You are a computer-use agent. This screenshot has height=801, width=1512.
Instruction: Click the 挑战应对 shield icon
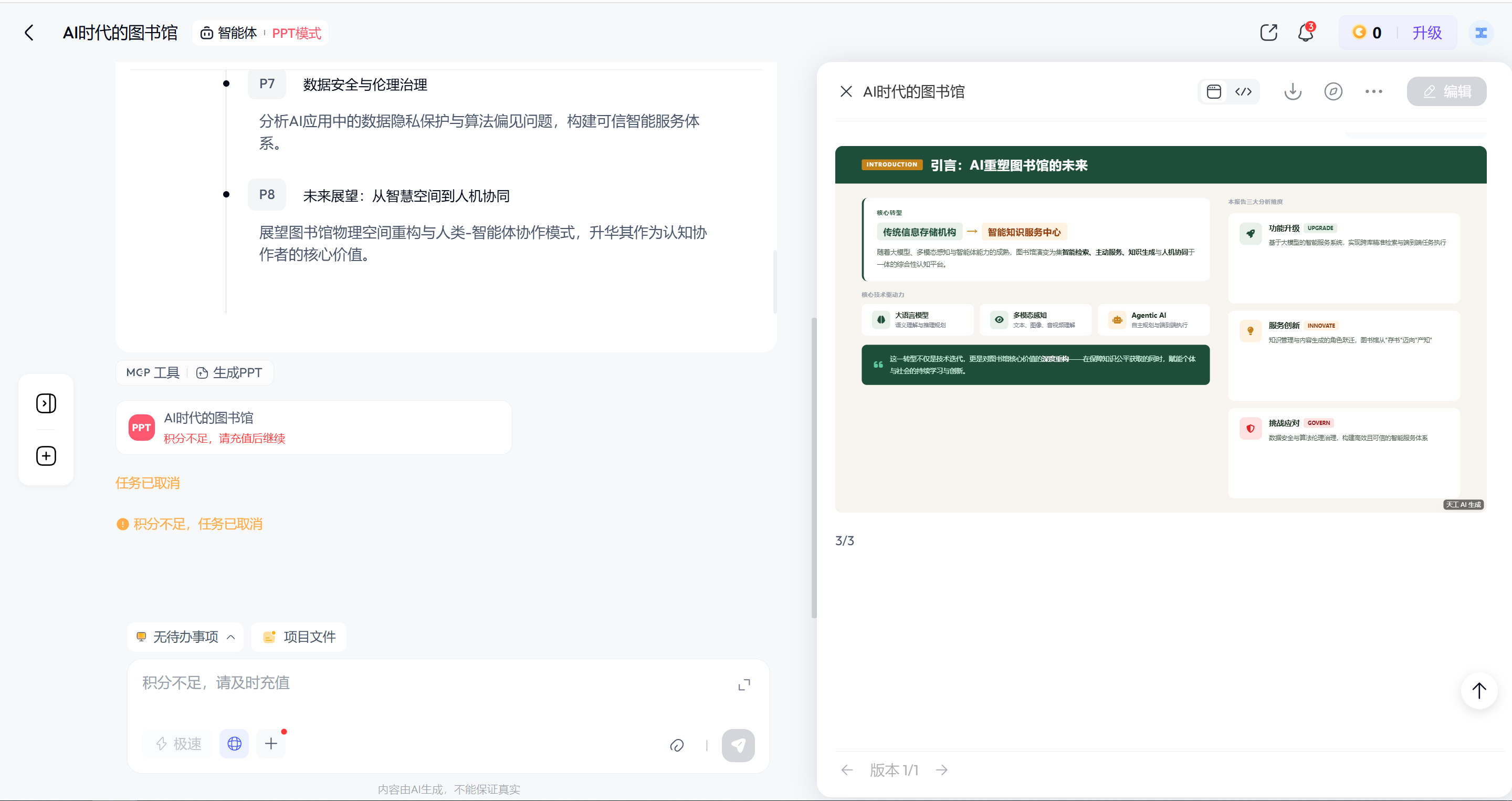point(1250,429)
